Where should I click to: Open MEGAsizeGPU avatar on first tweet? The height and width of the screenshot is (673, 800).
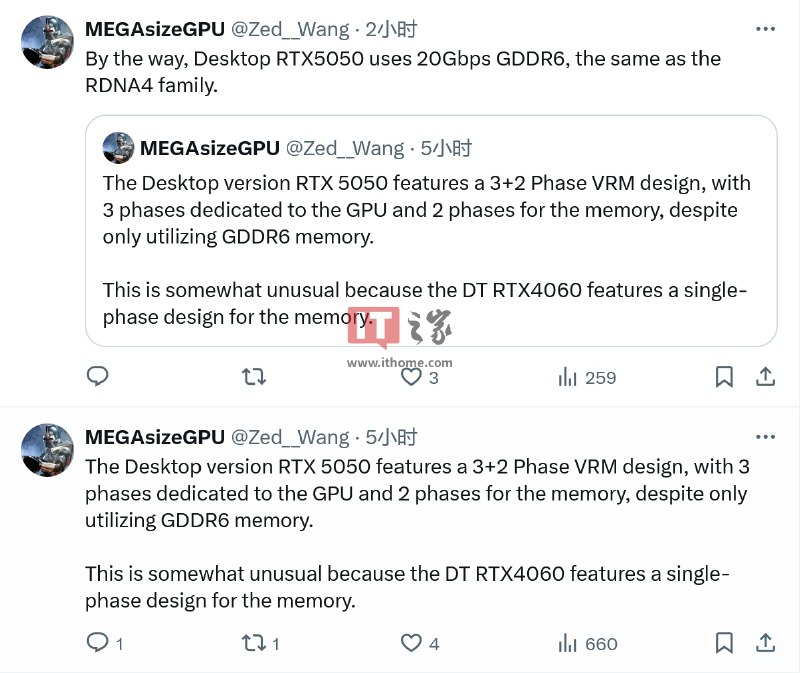point(47,42)
